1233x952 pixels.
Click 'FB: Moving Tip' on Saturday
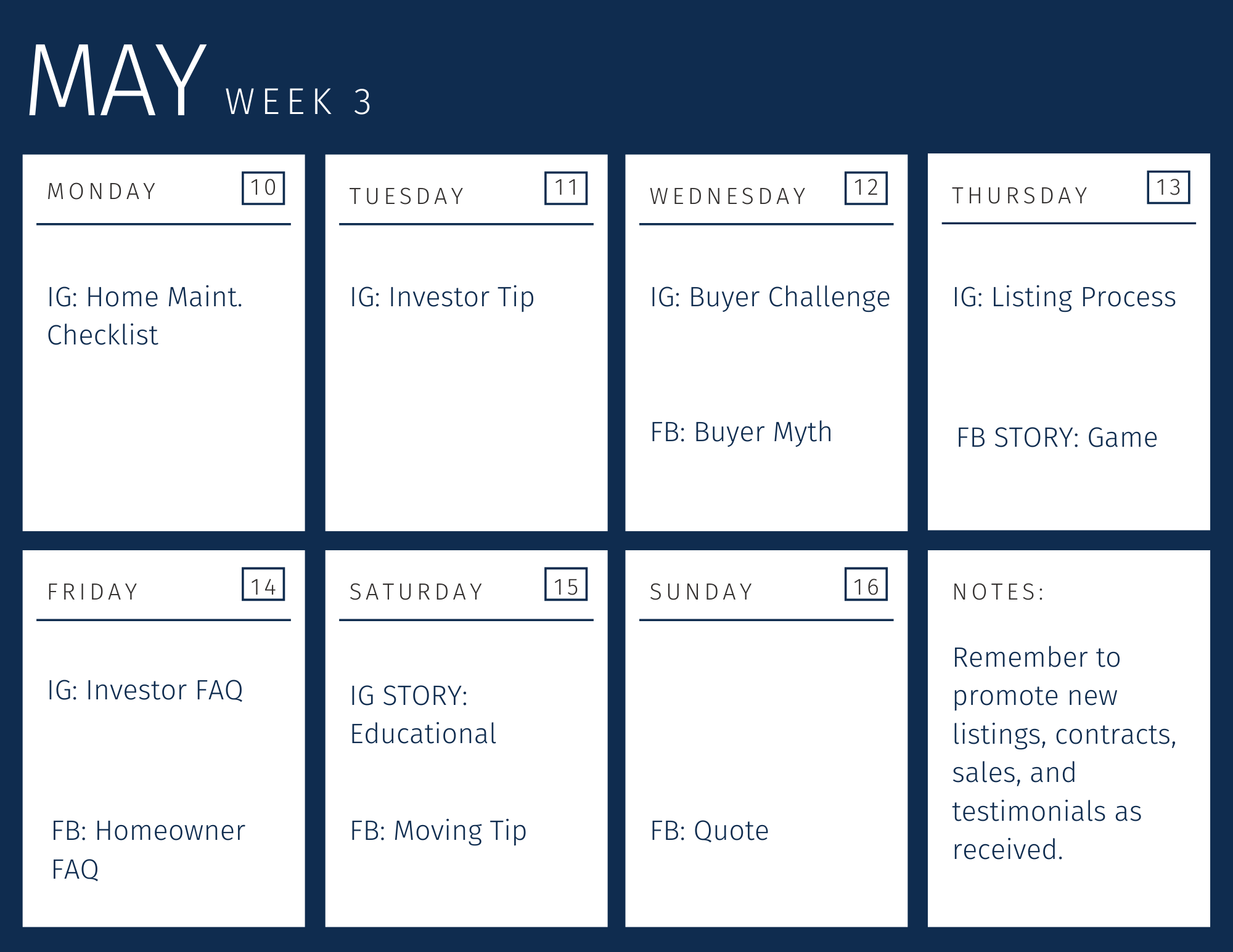point(438,831)
